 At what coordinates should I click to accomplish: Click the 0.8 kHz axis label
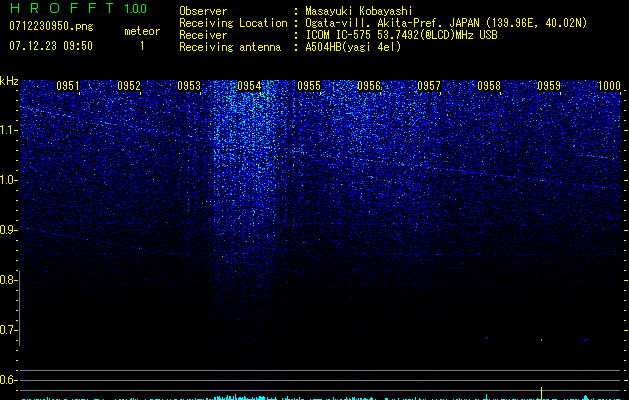[x=8, y=280]
